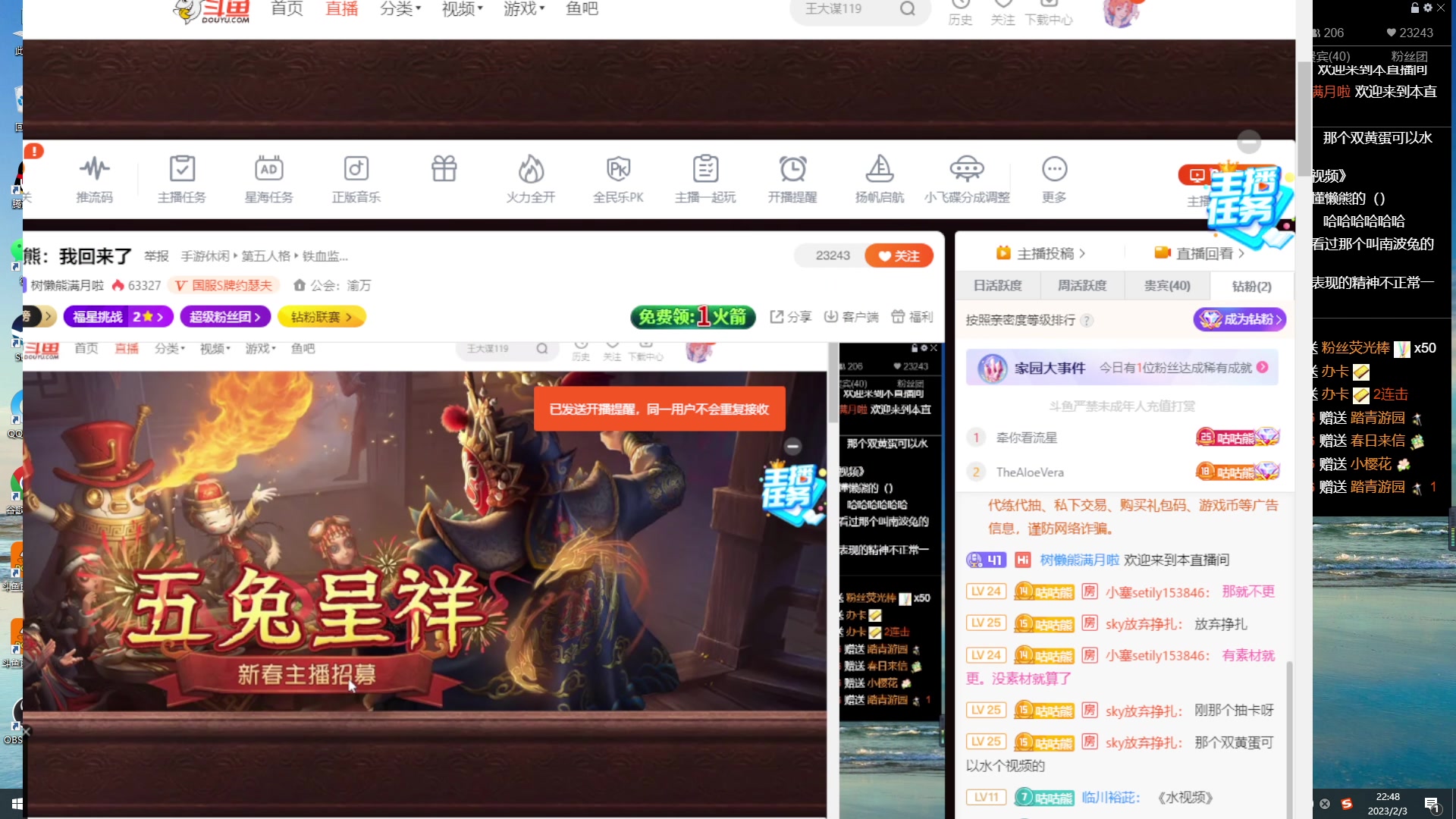The width and height of the screenshot is (1456, 819).
Task: Open the 主播一起玩 clipboard icon
Action: pos(705,179)
